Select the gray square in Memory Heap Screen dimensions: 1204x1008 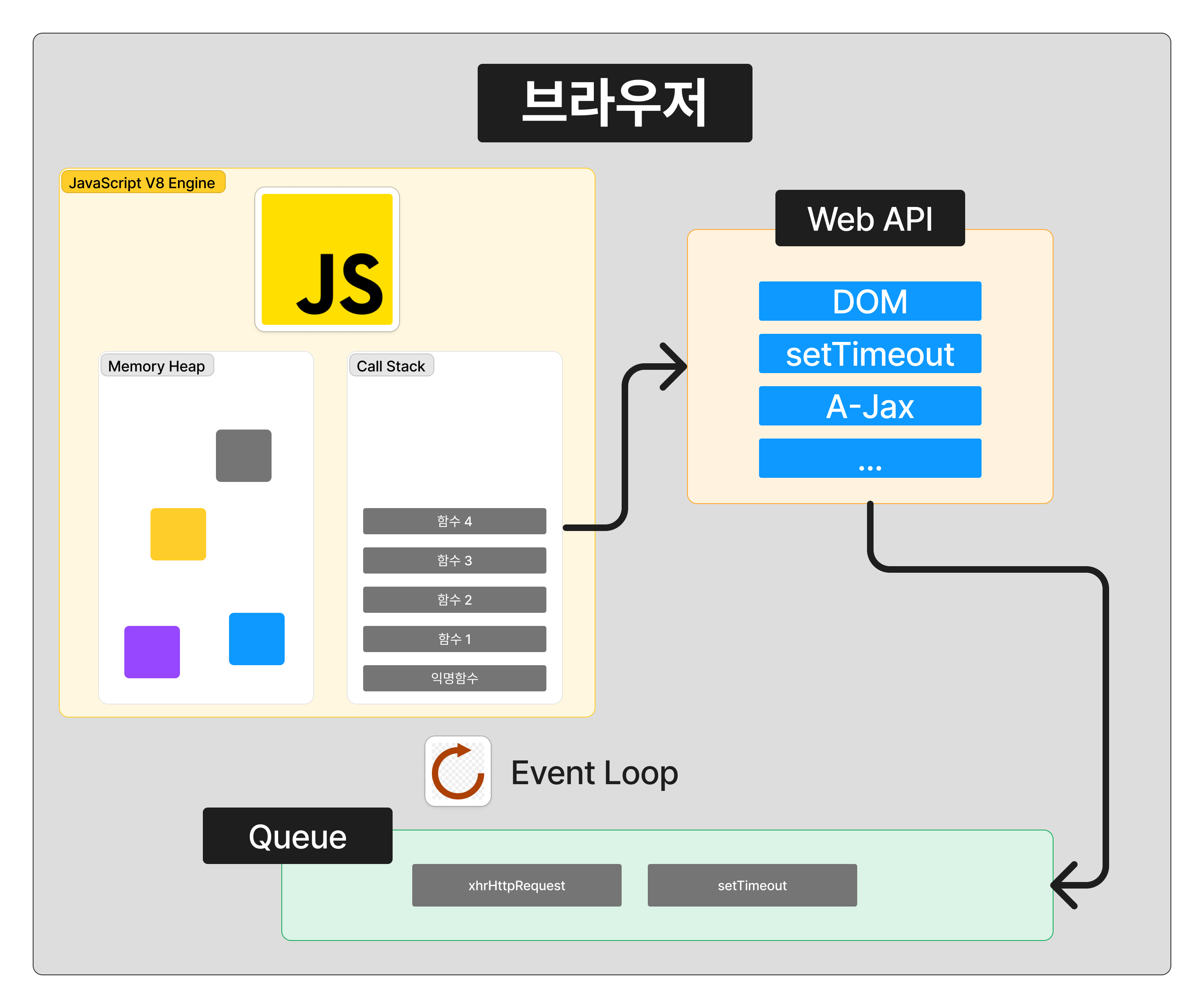point(244,456)
